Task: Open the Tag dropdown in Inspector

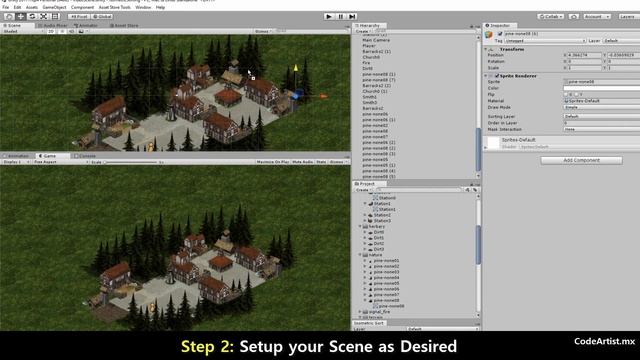Action: tap(545, 41)
